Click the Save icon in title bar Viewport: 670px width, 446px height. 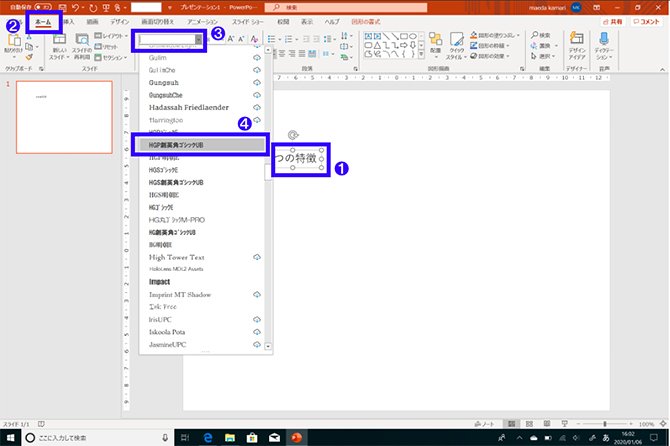(x=63, y=7)
